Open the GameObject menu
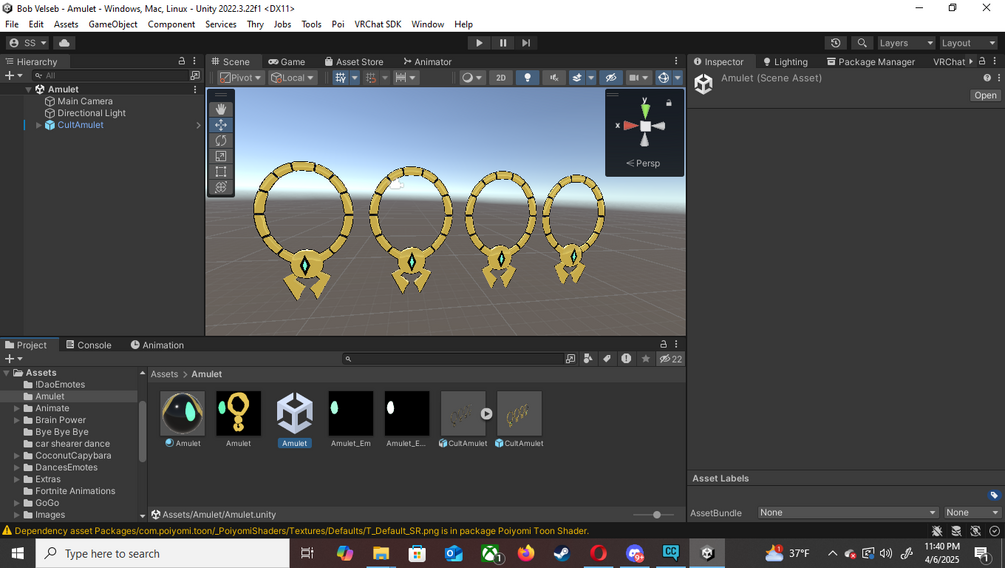Viewport: 1005px width, 568px height. point(113,24)
